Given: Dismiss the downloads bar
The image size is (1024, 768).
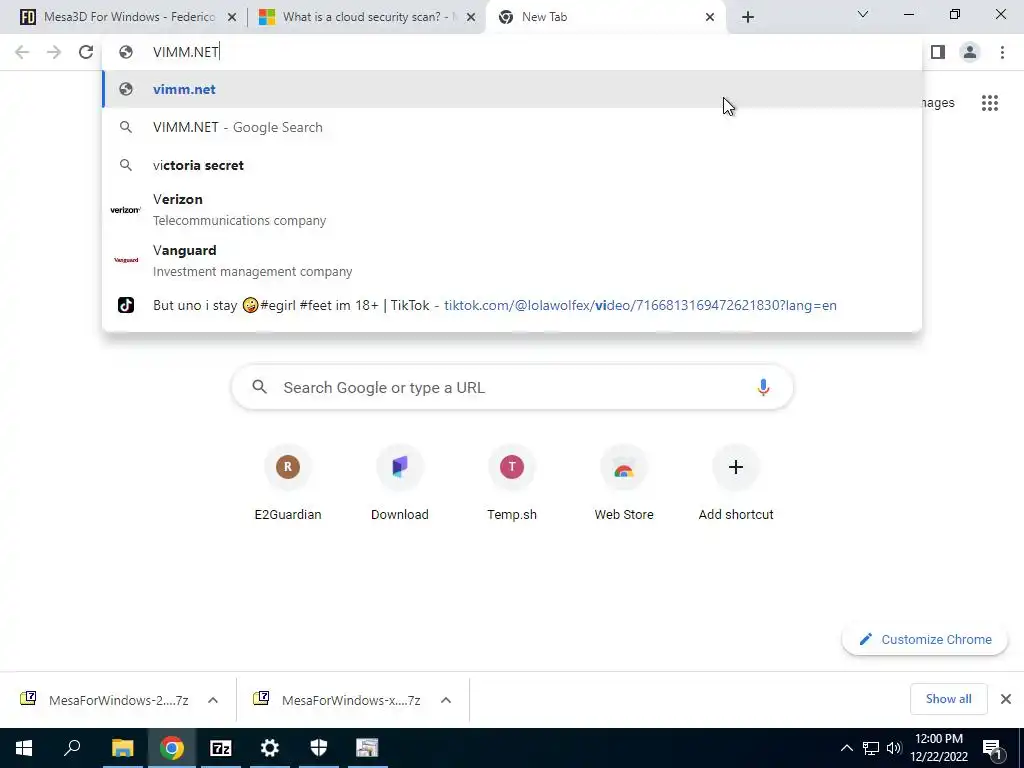Looking at the screenshot, I should pyautogui.click(x=1006, y=699).
